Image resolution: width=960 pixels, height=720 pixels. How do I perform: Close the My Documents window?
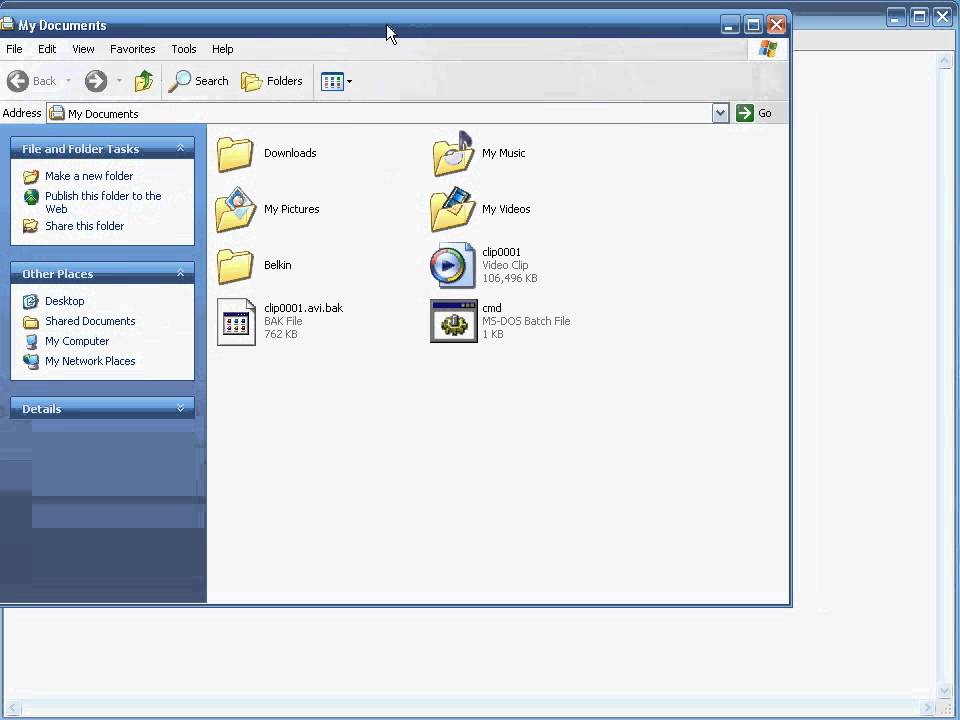pos(776,25)
